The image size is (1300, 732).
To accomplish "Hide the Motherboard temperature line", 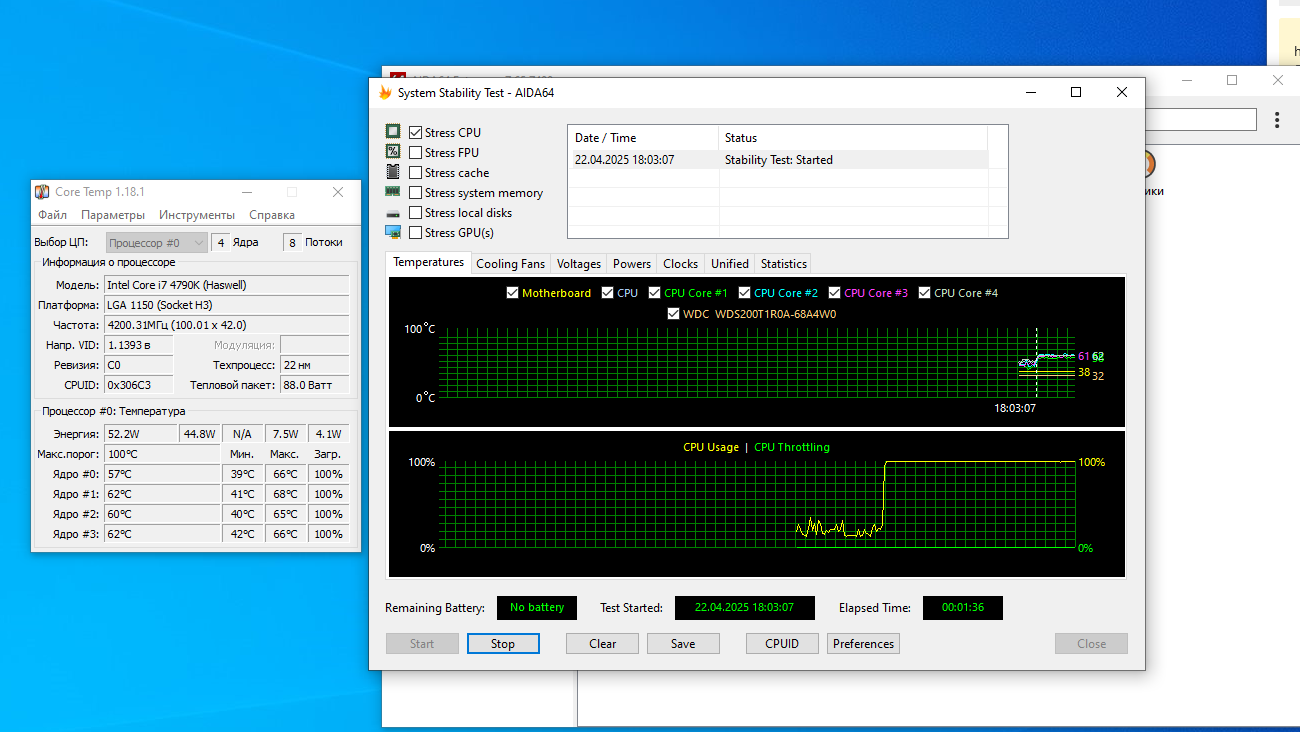I will 513,293.
